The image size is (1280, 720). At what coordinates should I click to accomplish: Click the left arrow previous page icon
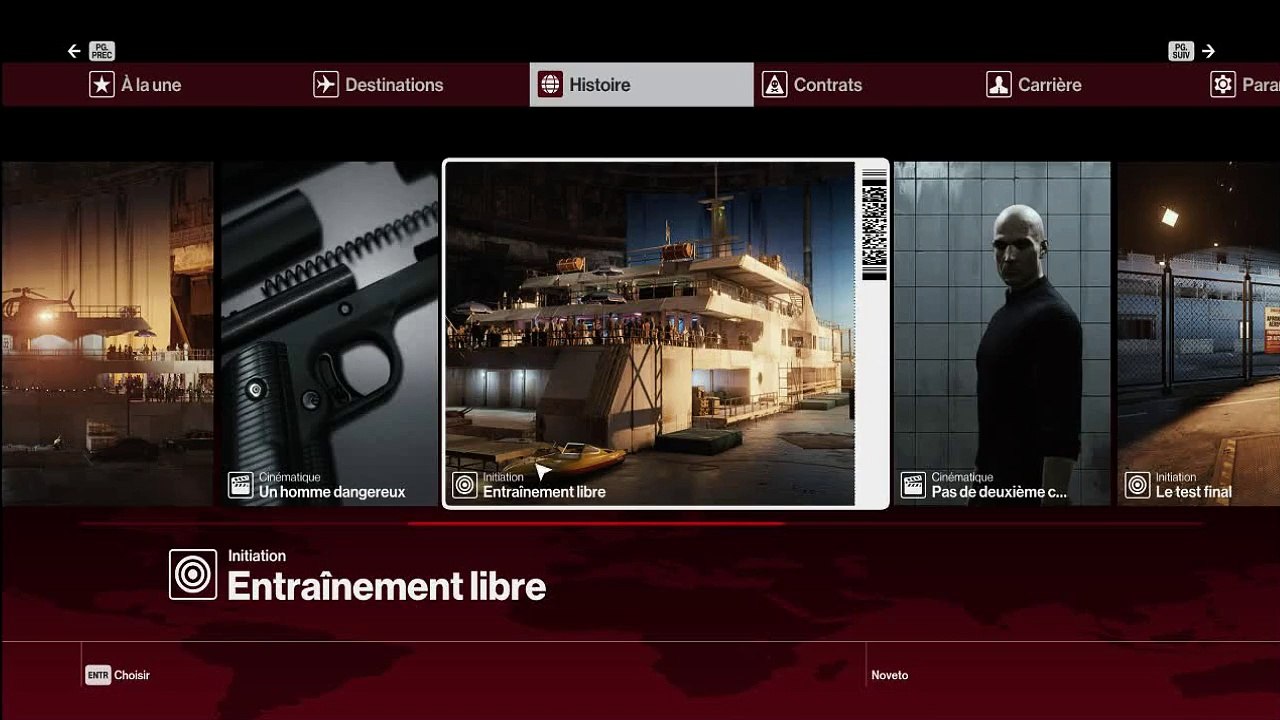click(x=74, y=51)
